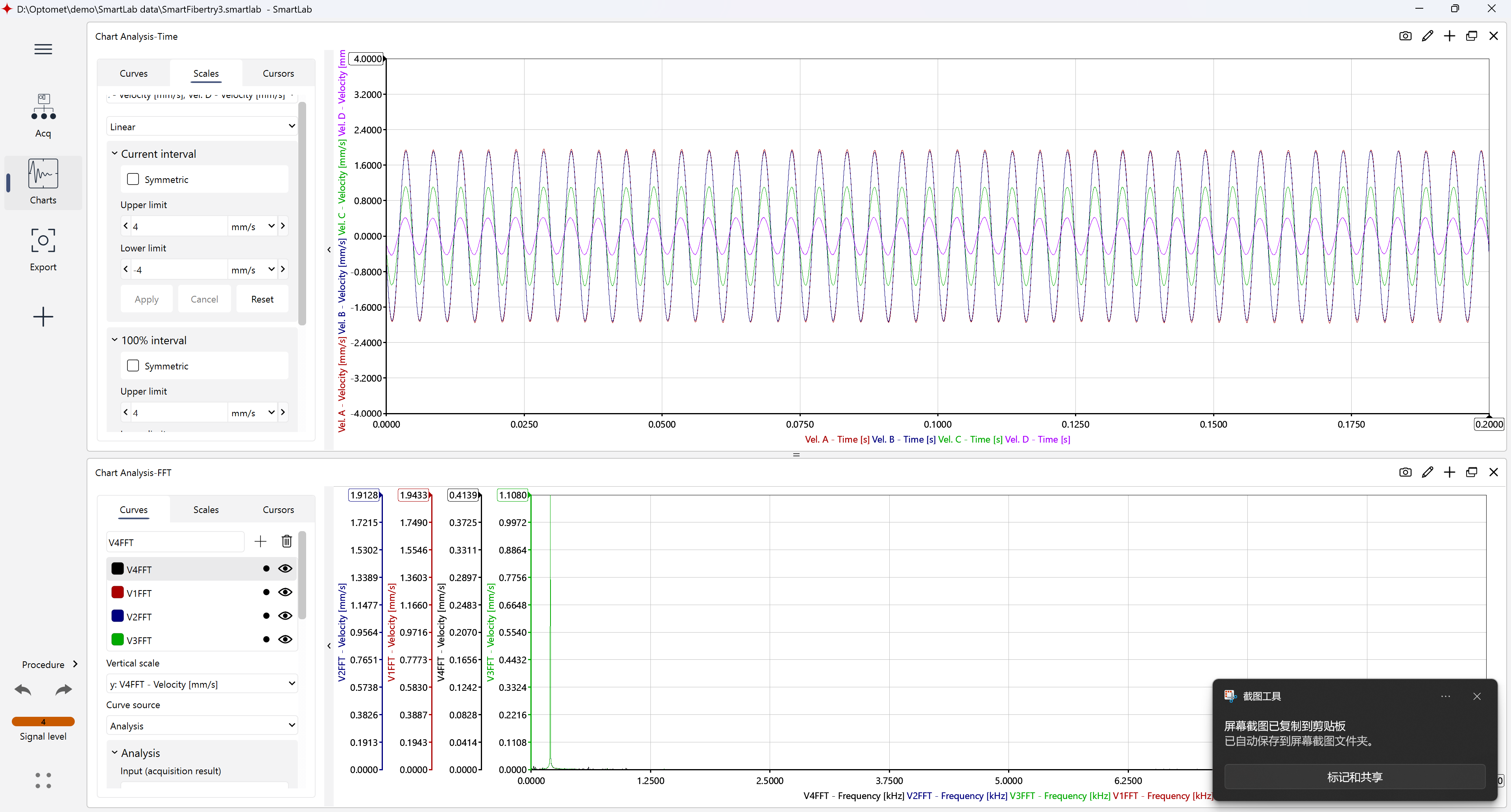Viewport: 1511px width, 812px height.
Task: Switch to Cursors tab in Time chart
Action: pos(278,73)
